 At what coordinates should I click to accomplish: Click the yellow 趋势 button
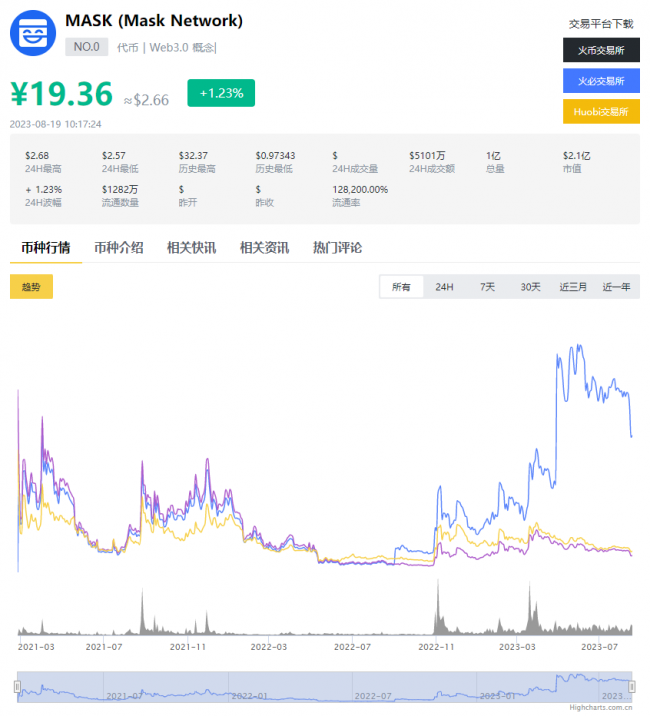click(x=32, y=287)
